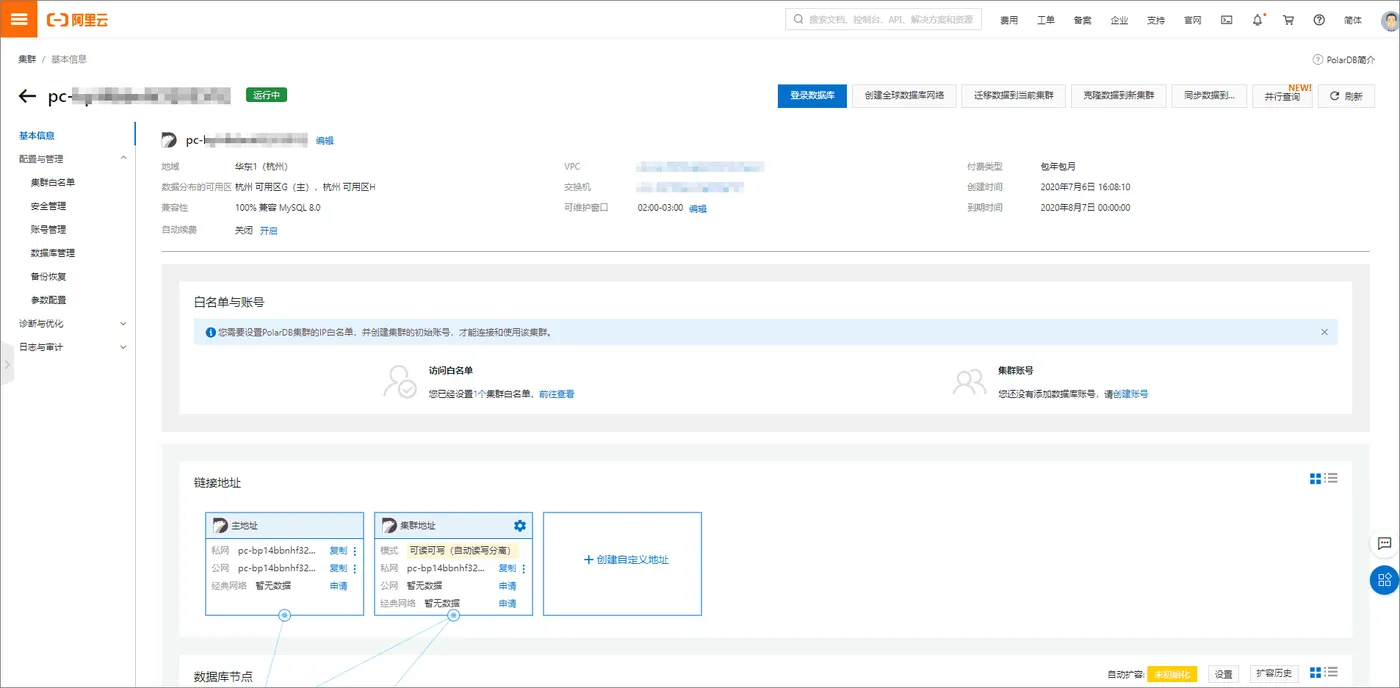Open 支持 in top navigation

click(1156, 20)
